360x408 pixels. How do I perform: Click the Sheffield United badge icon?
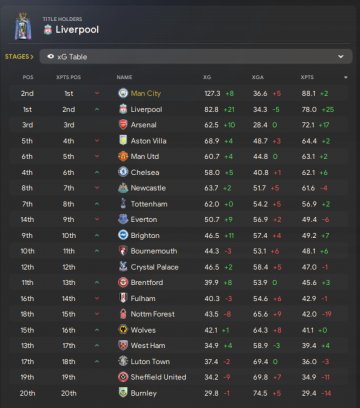pos(123,377)
